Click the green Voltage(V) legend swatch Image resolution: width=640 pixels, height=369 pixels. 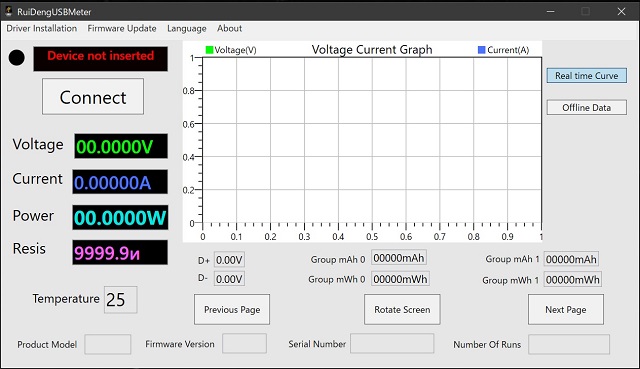point(209,50)
